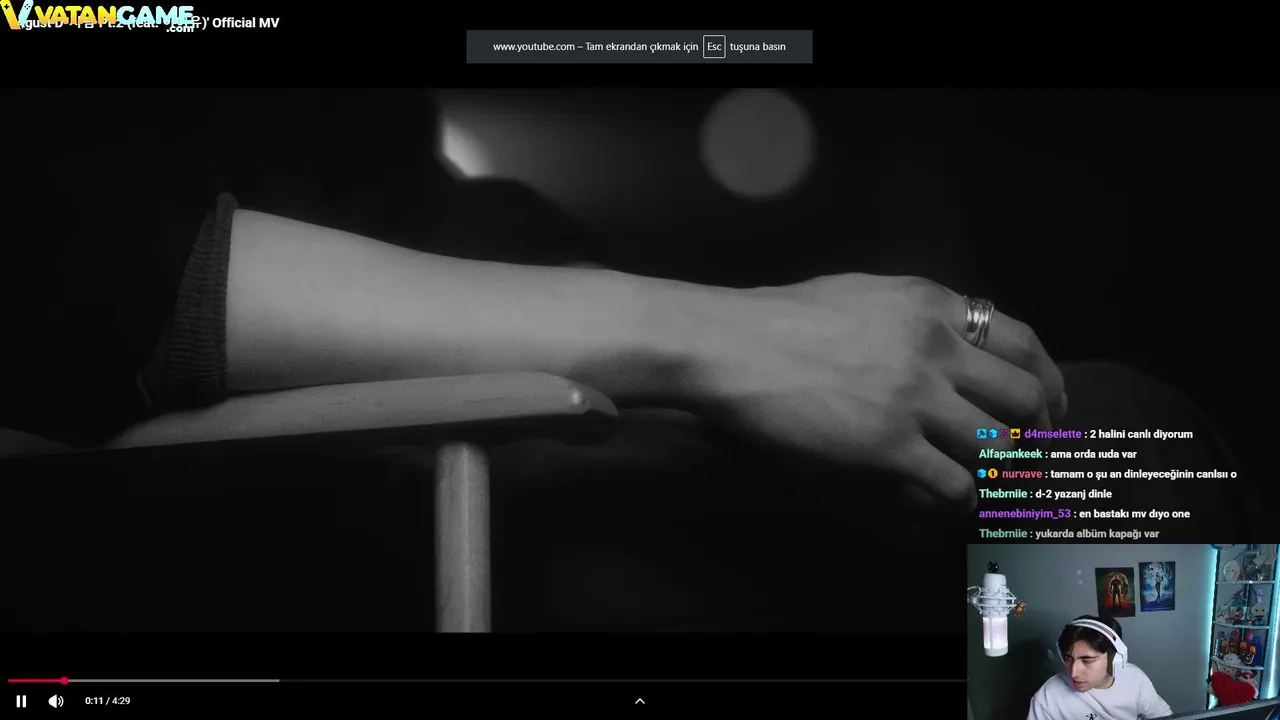Mute the video with the speaker icon
This screenshot has width=1280, height=720.
point(56,701)
